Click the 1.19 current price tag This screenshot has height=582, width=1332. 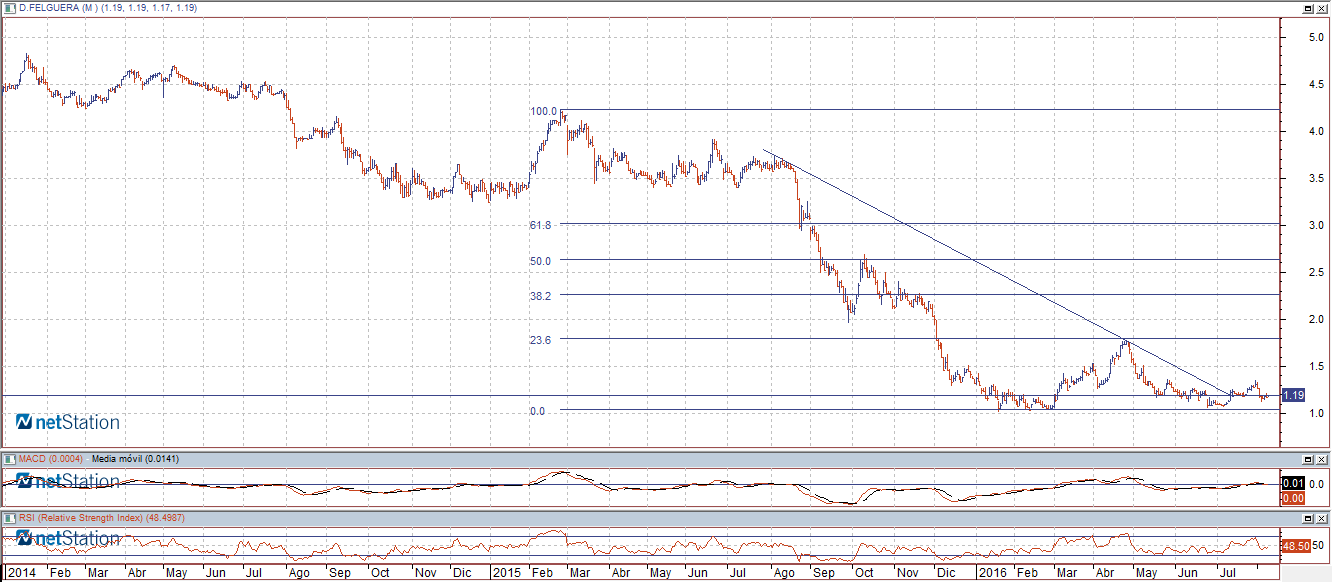click(1294, 396)
